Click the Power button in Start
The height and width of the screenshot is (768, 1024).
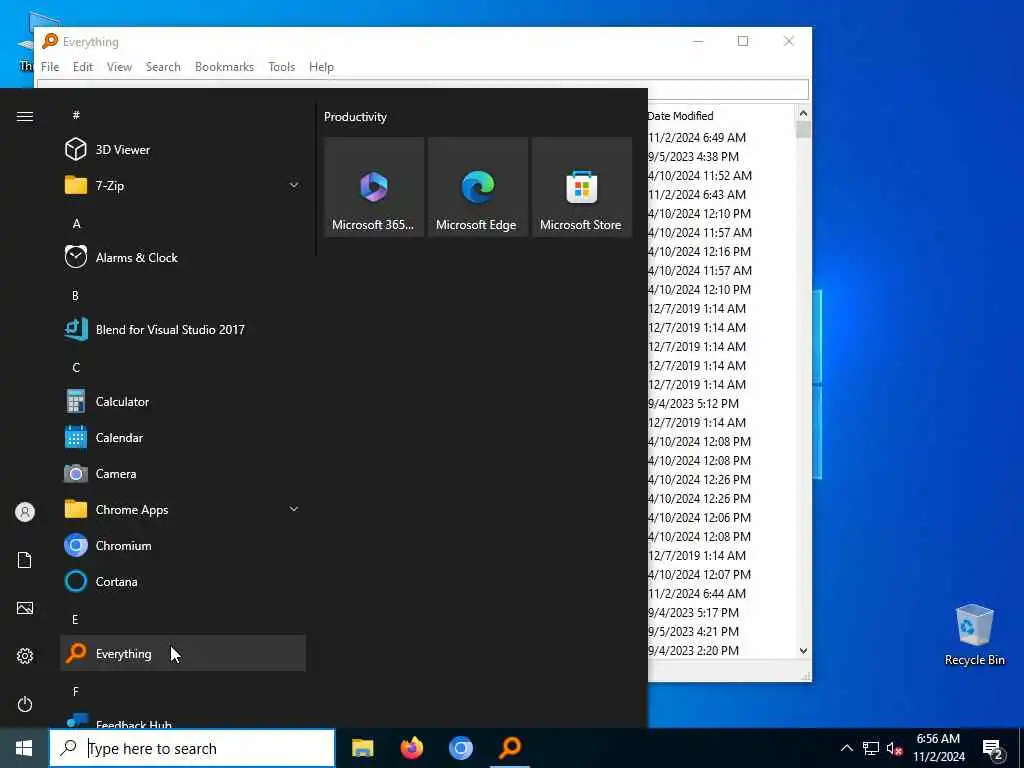[x=25, y=704]
